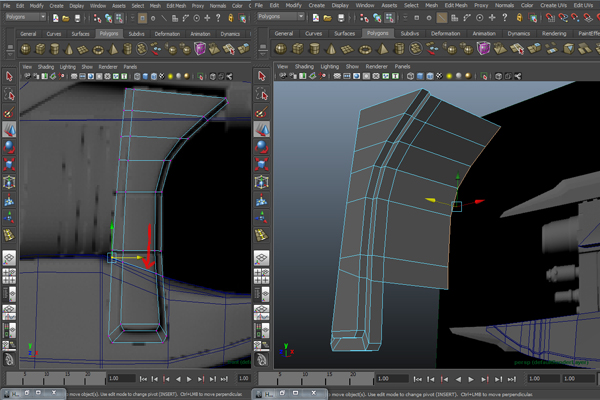Create polygon cube from left window shelf
This screenshot has width=600, height=400.
tap(40, 49)
